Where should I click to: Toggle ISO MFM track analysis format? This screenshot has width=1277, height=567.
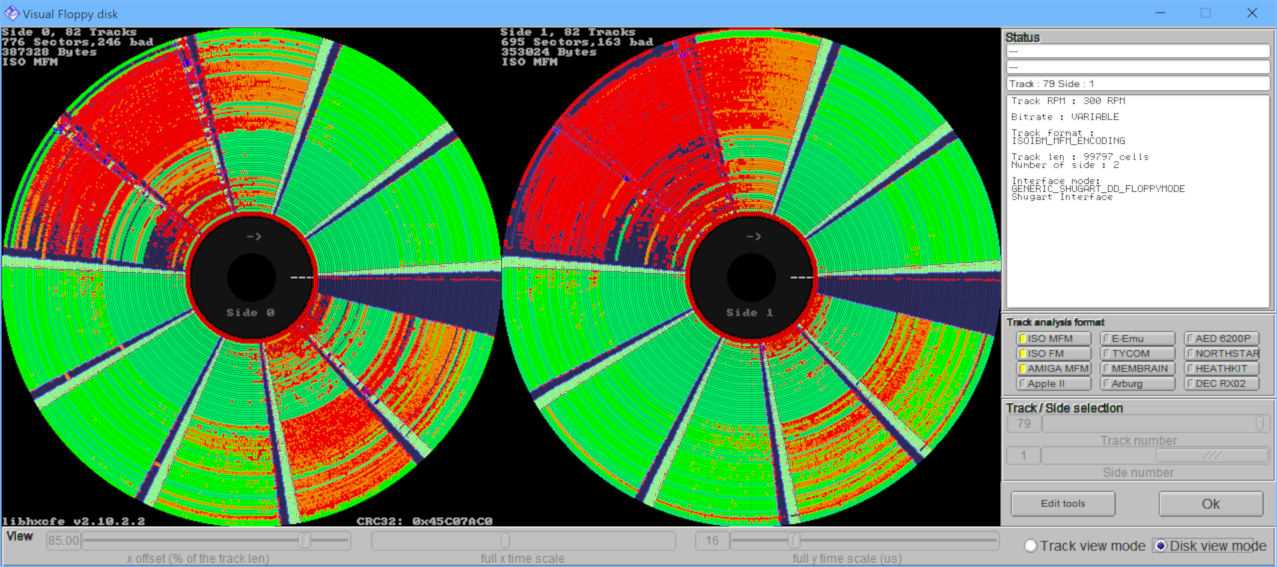click(x=1053, y=339)
